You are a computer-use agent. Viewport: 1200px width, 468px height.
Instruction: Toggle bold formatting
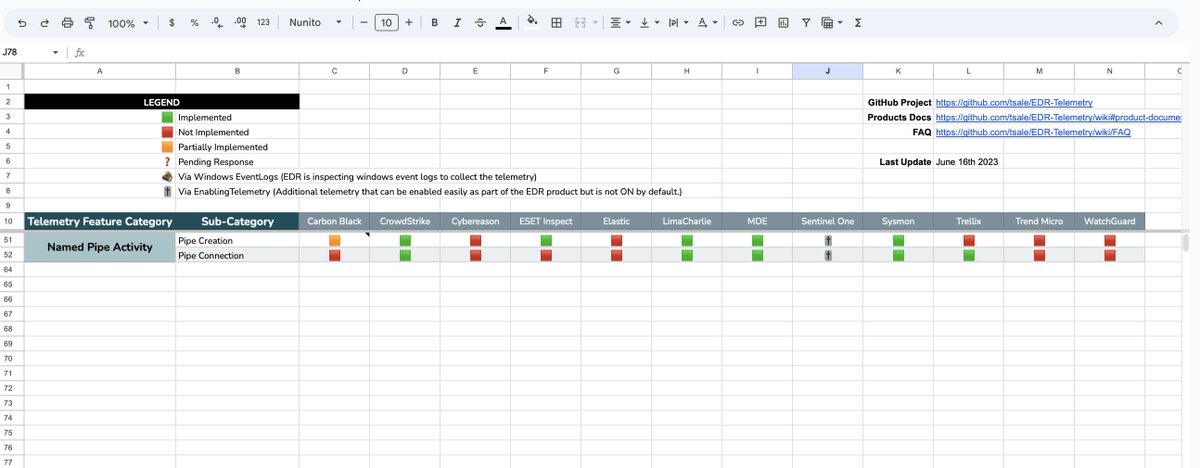435,22
